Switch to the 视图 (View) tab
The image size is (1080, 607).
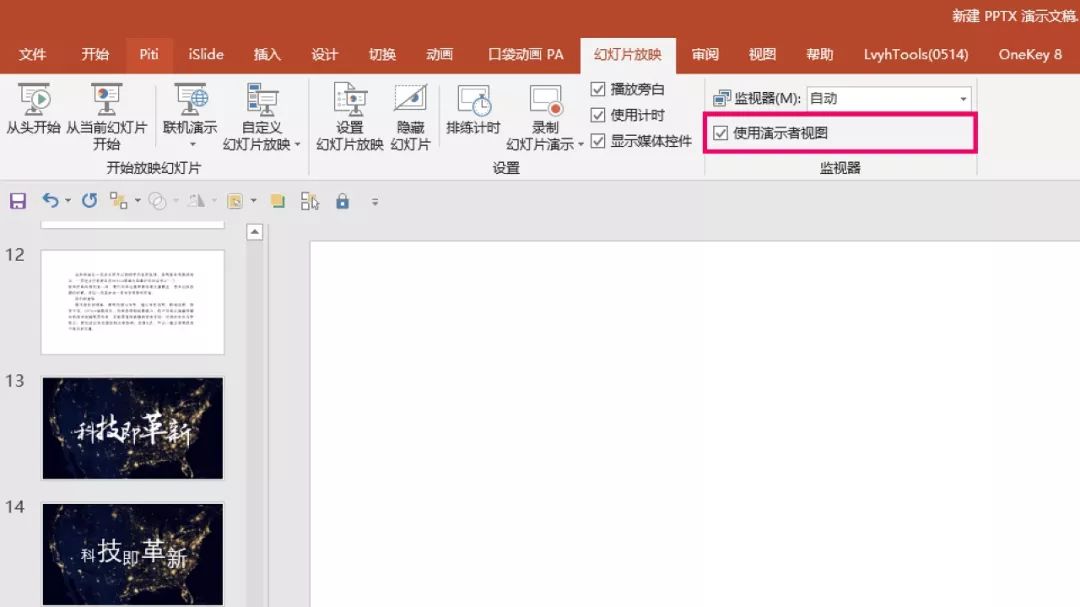[762, 54]
